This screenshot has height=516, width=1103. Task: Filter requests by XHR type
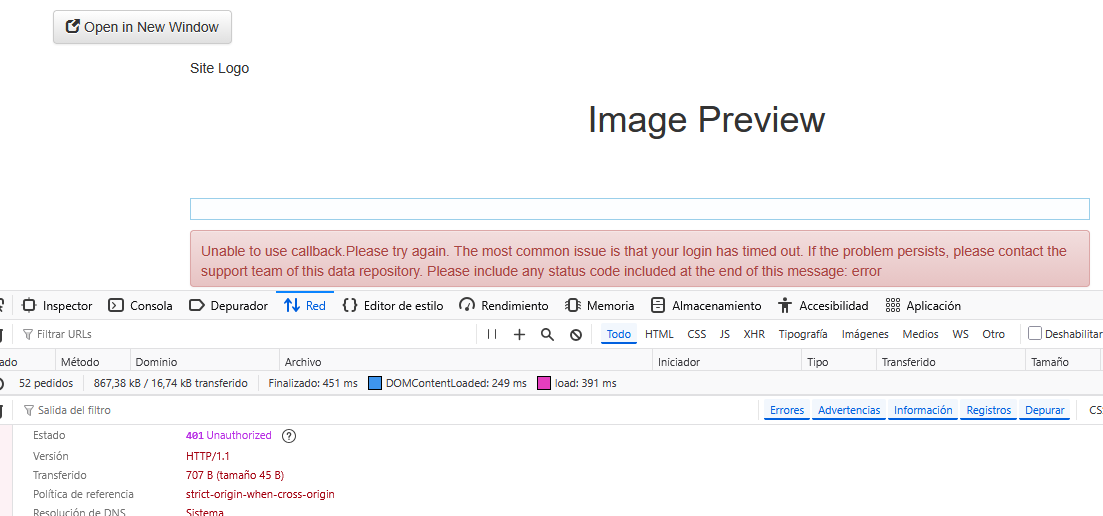coord(754,335)
